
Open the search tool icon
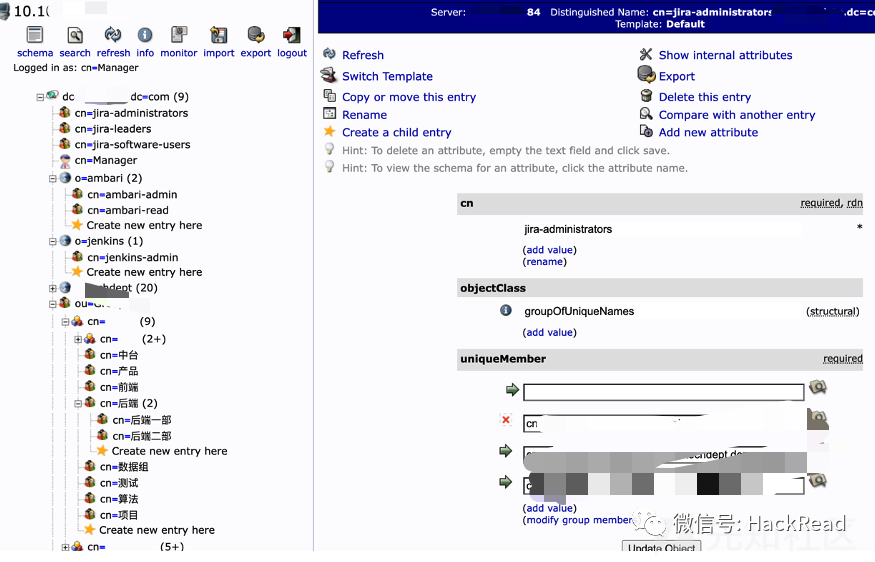(75, 36)
